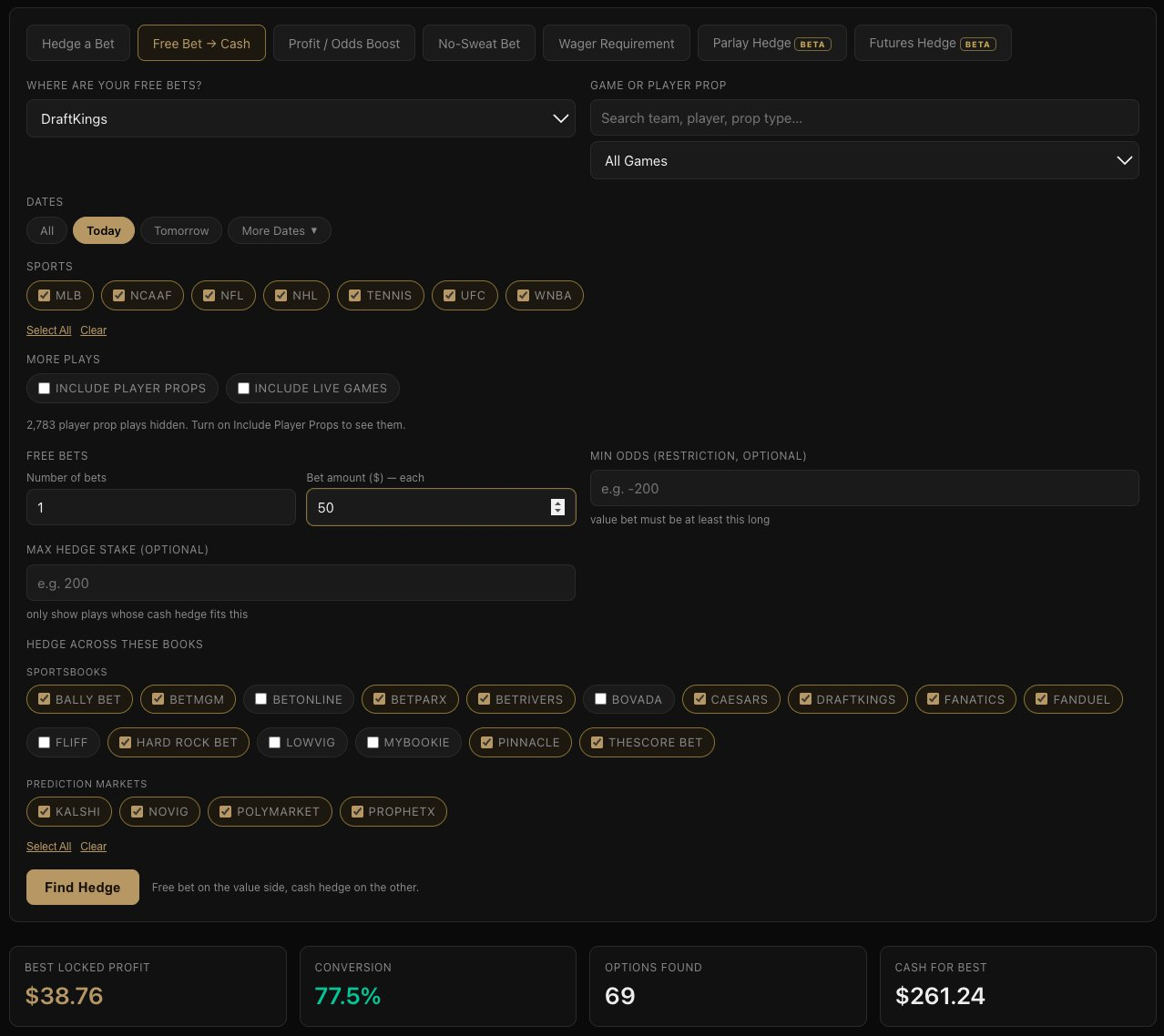Toggle the FanDuel sportsbook
1164x1036 pixels.
[1041, 699]
